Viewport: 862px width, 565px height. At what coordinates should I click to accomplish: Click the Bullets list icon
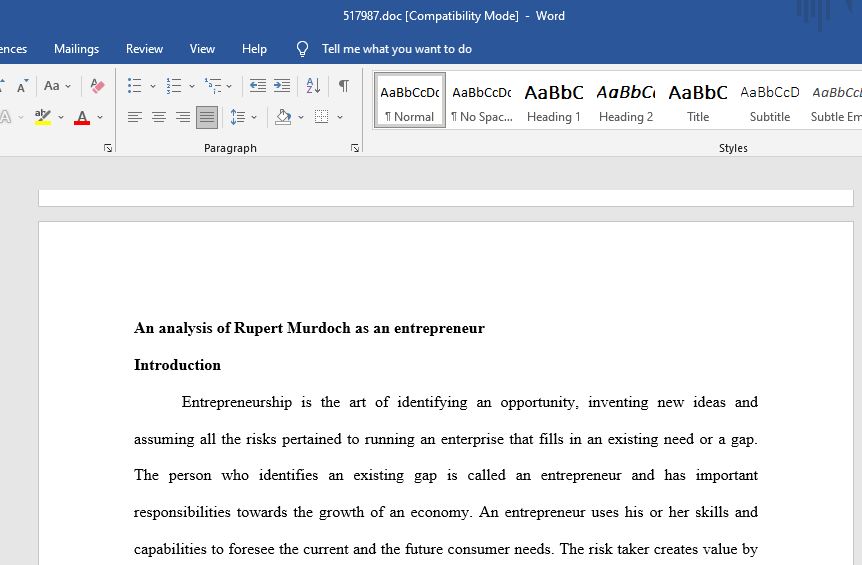click(135, 86)
